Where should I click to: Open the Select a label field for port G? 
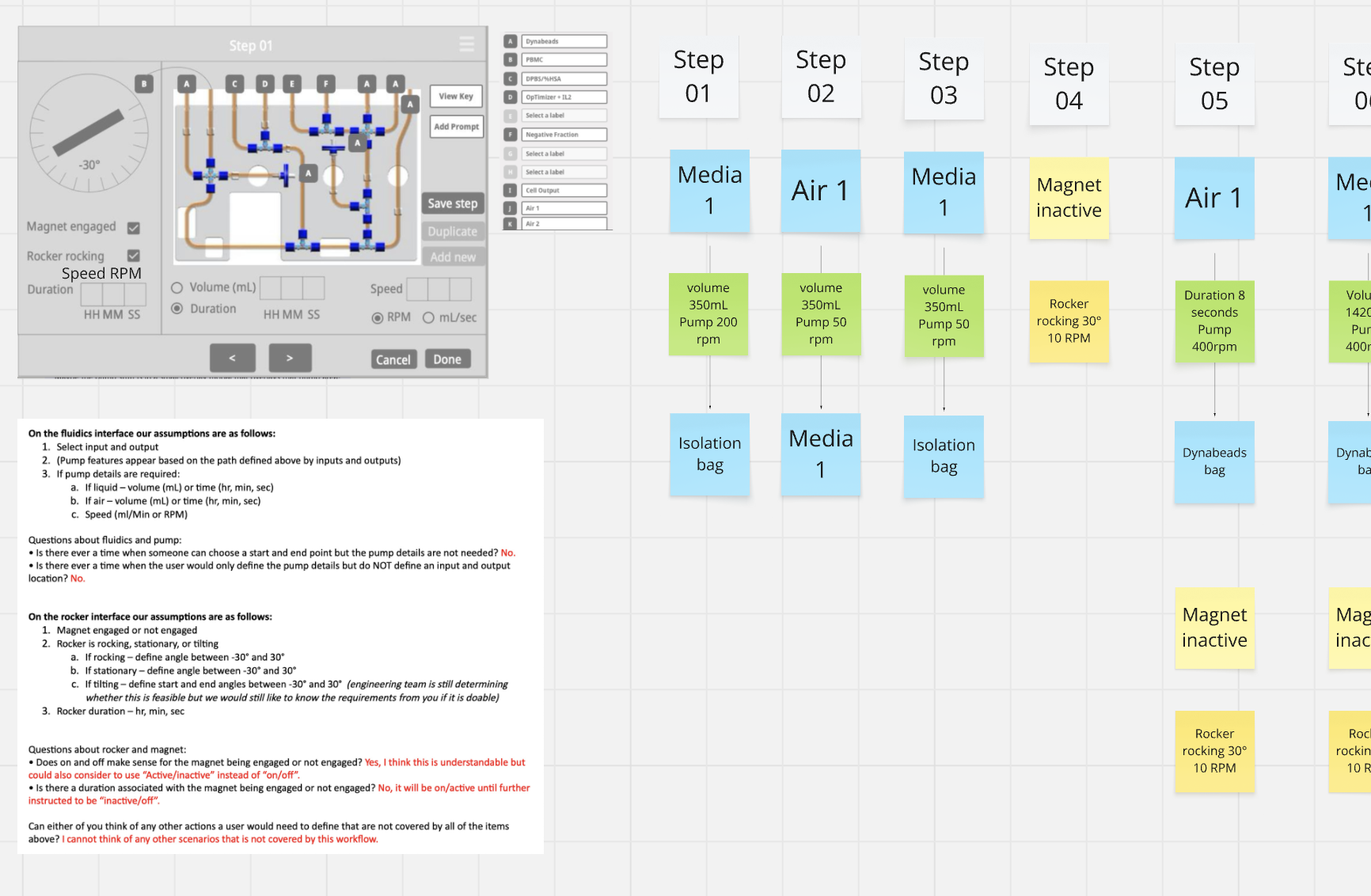point(564,153)
